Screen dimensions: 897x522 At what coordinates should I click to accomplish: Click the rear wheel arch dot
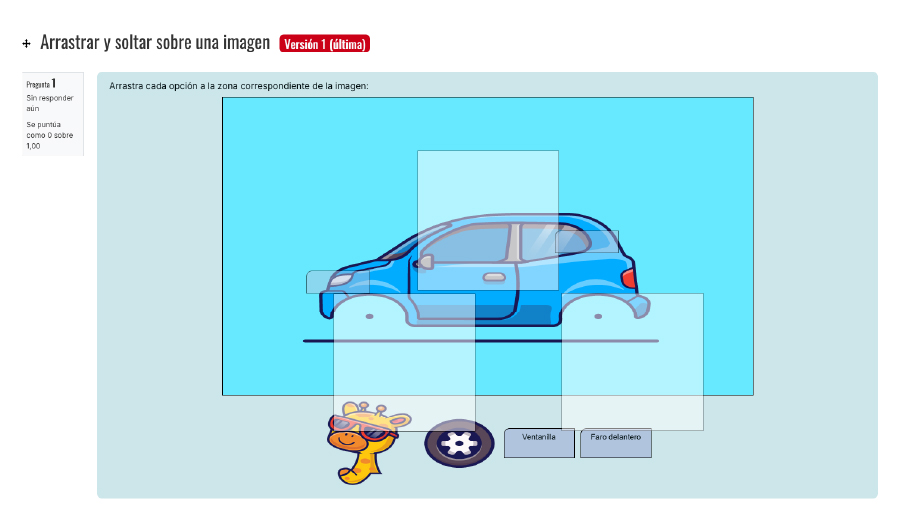[x=598, y=317]
